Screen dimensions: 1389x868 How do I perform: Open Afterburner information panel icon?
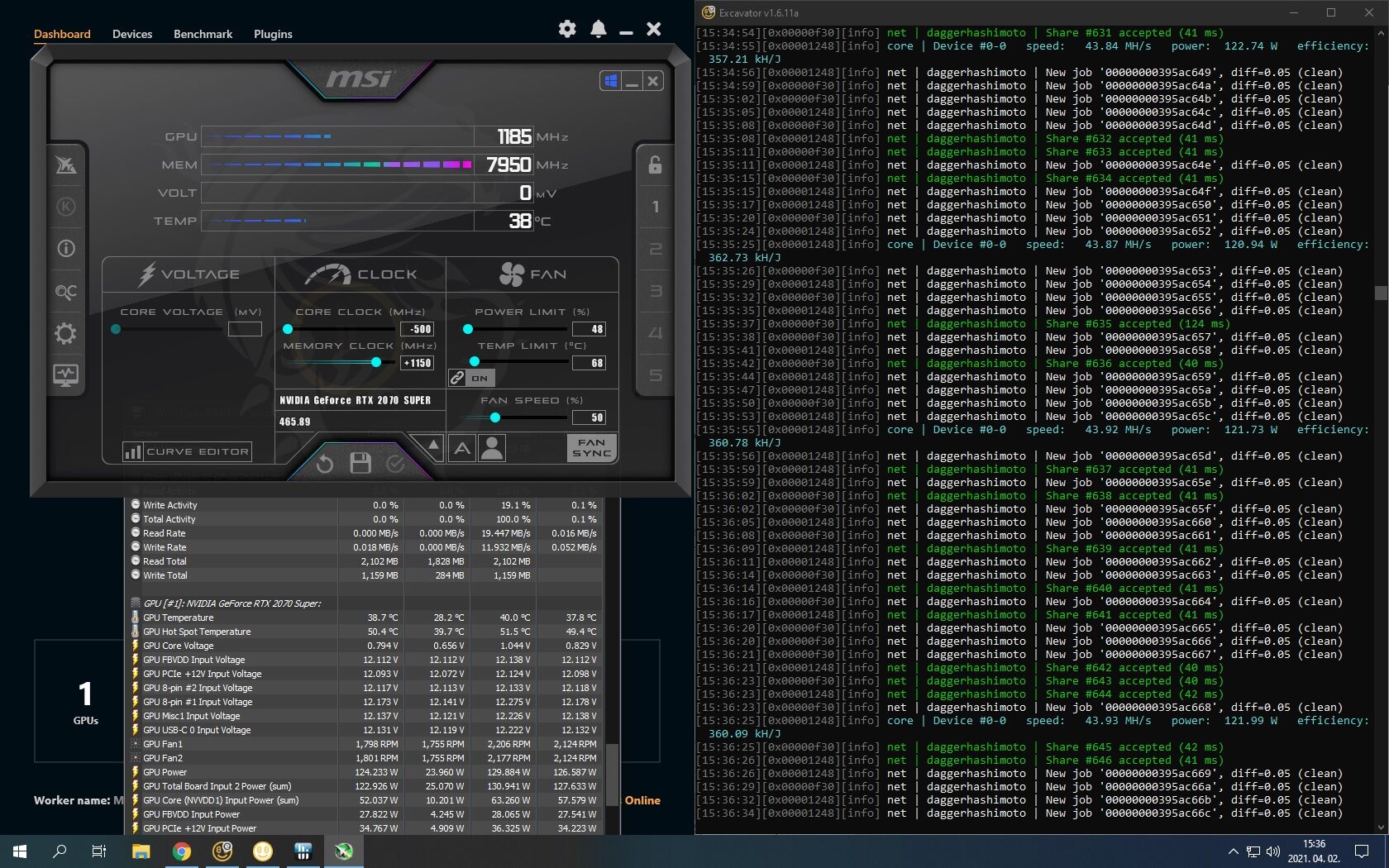66,249
